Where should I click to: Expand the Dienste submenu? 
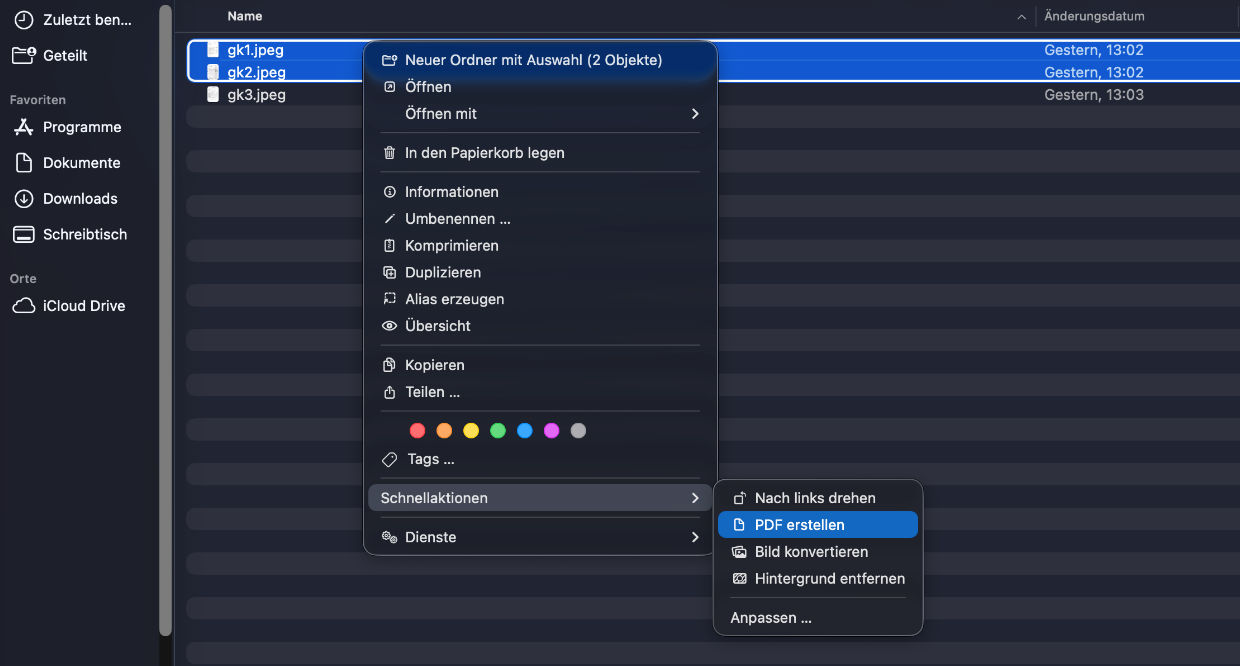pyautogui.click(x=694, y=537)
